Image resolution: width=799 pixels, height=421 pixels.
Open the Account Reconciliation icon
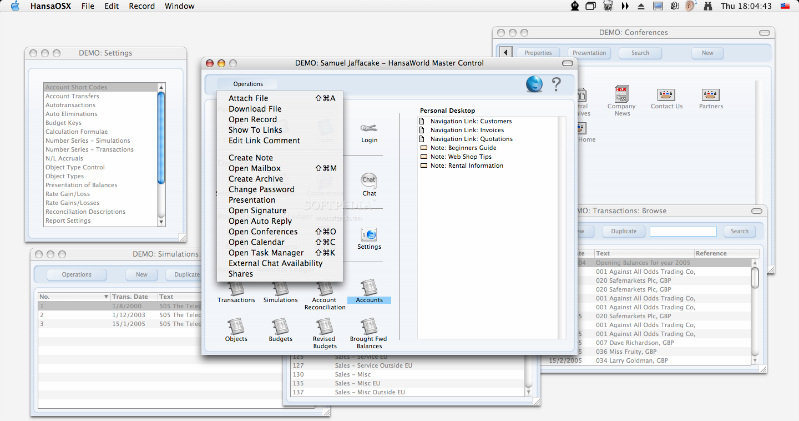(324, 288)
